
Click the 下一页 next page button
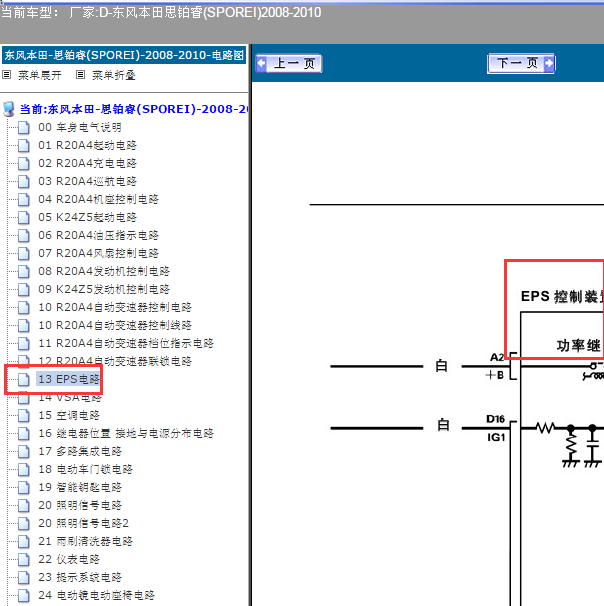(521, 63)
